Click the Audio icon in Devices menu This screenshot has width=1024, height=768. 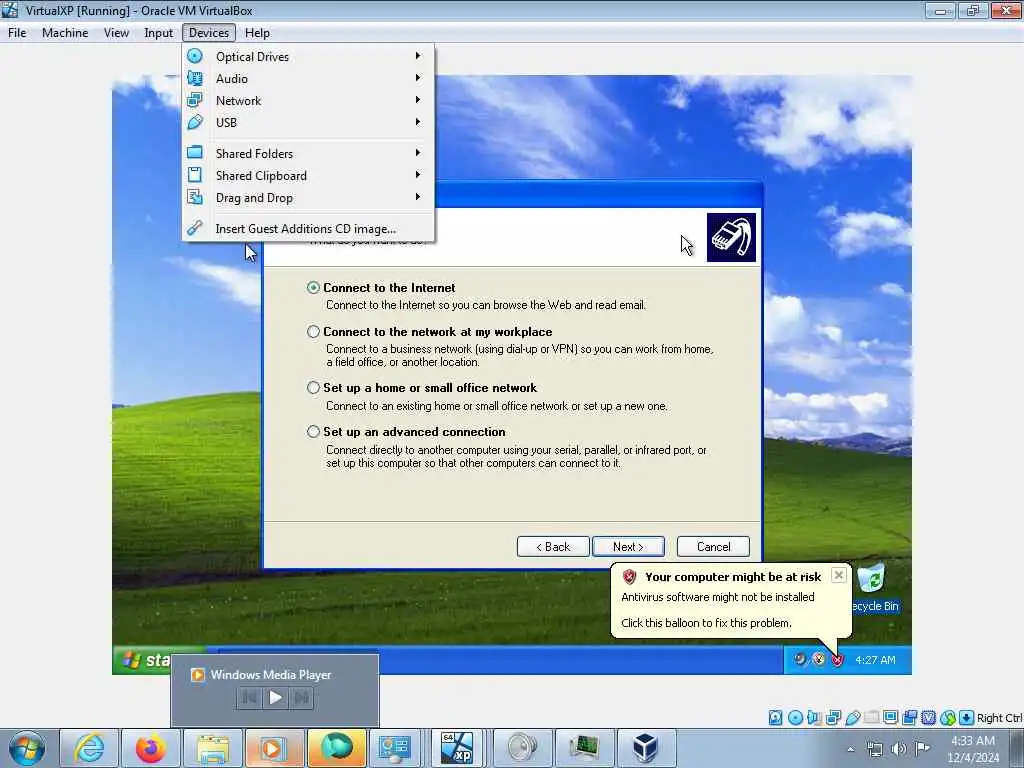(195, 78)
